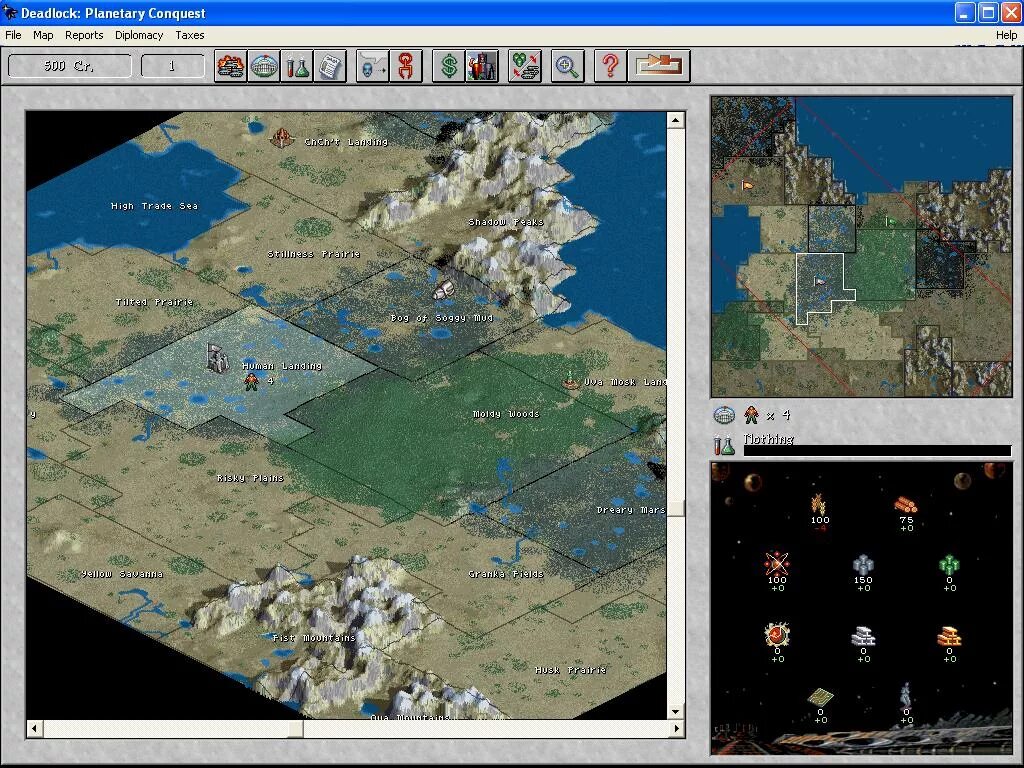Click the research progress bar under Nothing
This screenshot has width=1024, height=768.
tap(877, 451)
